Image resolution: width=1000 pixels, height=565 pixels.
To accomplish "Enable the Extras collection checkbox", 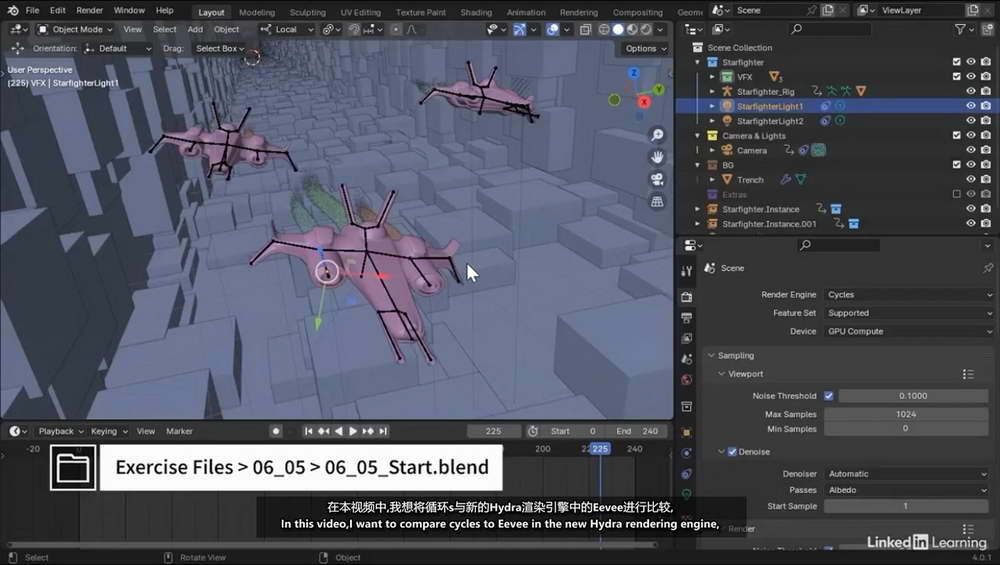I will coord(956,194).
